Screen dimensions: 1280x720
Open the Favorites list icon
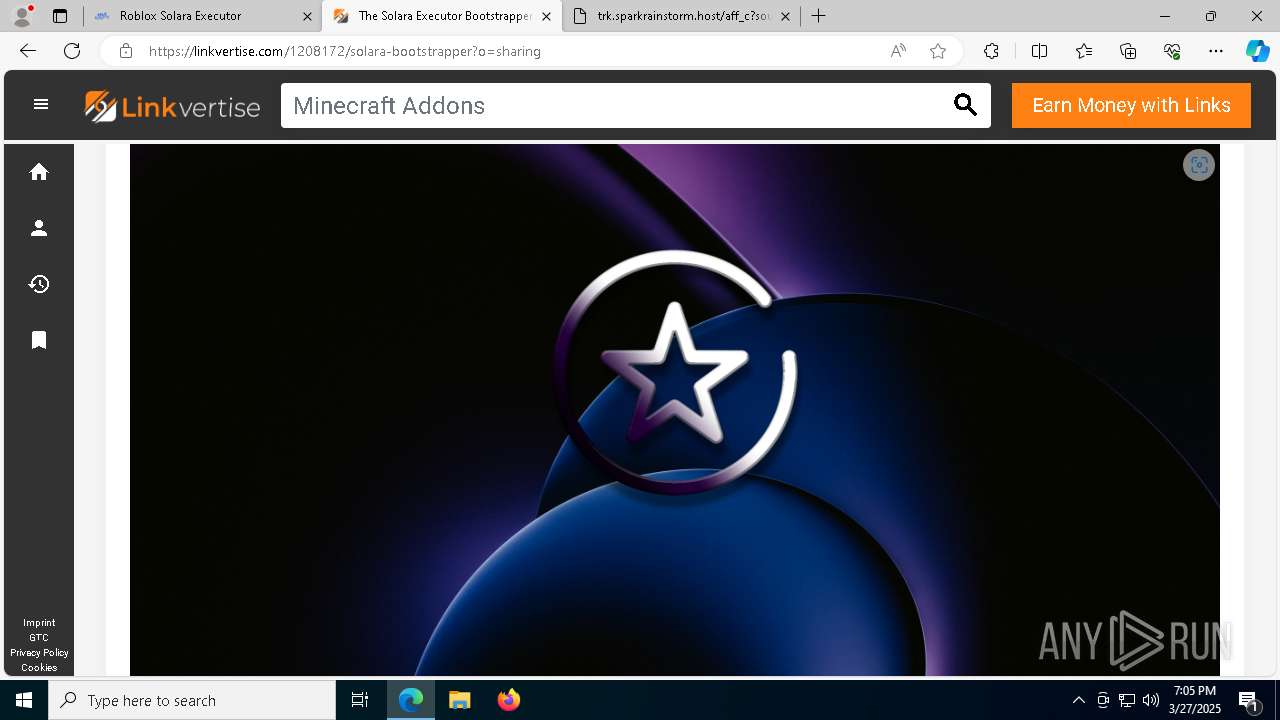(x=1084, y=51)
